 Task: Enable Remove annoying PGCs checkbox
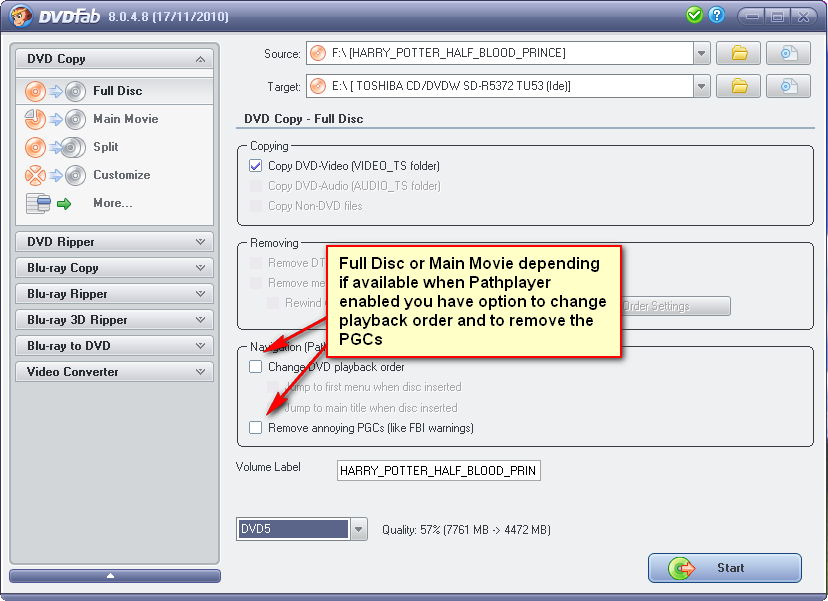256,428
